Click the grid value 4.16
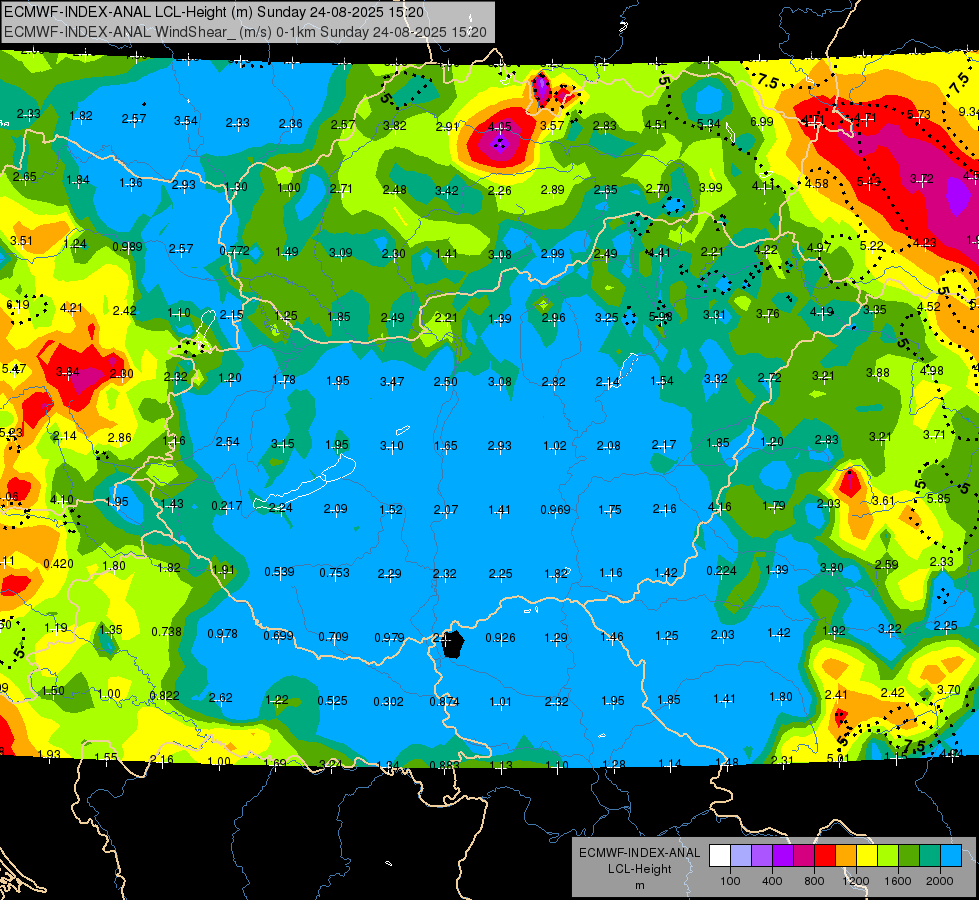 coord(719,507)
